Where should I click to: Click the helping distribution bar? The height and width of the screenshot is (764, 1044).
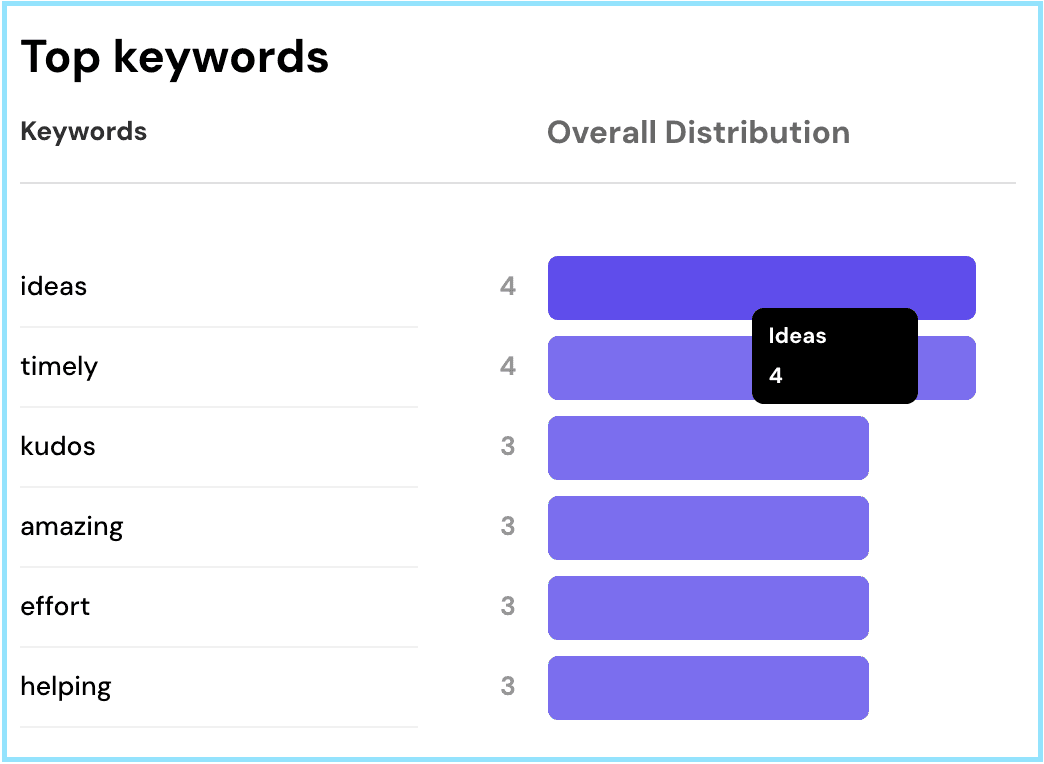point(708,688)
